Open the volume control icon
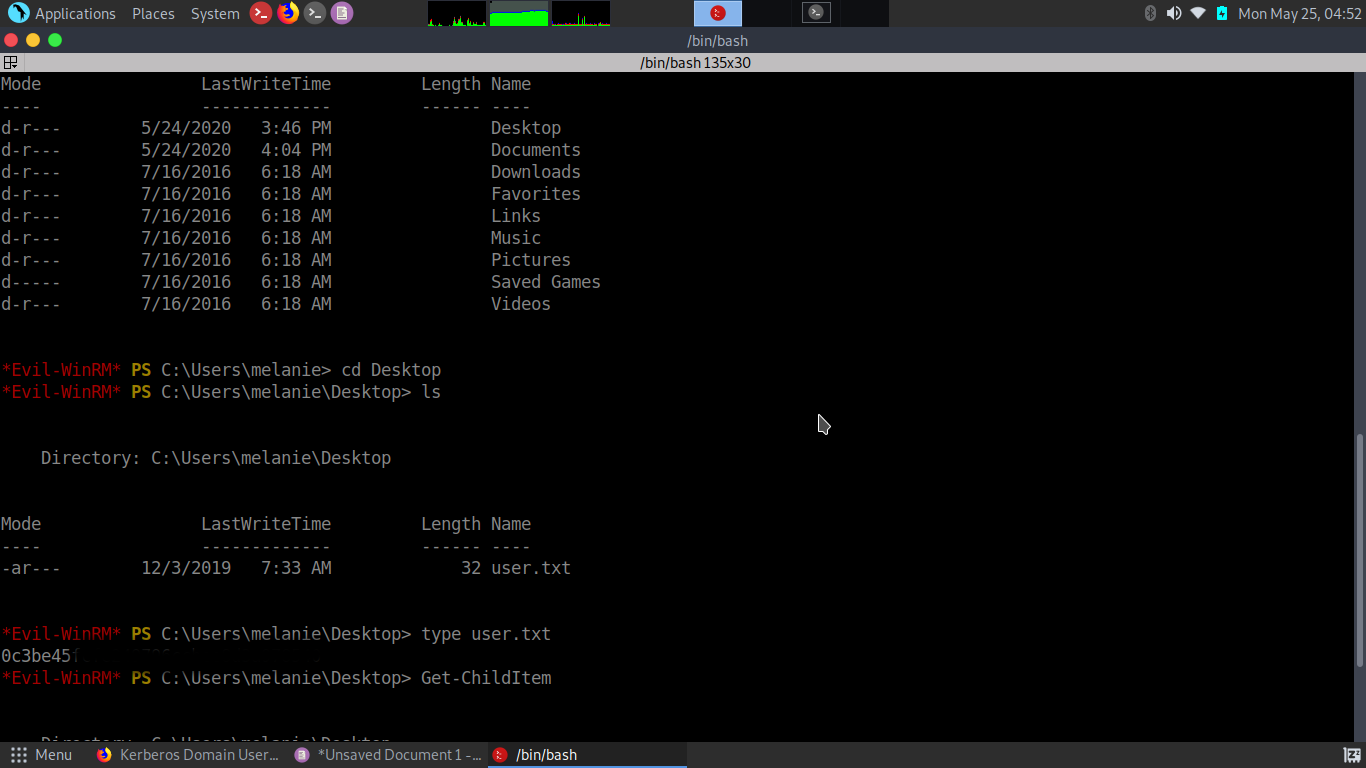Screen dimensions: 1366x768 [x=1174, y=13]
